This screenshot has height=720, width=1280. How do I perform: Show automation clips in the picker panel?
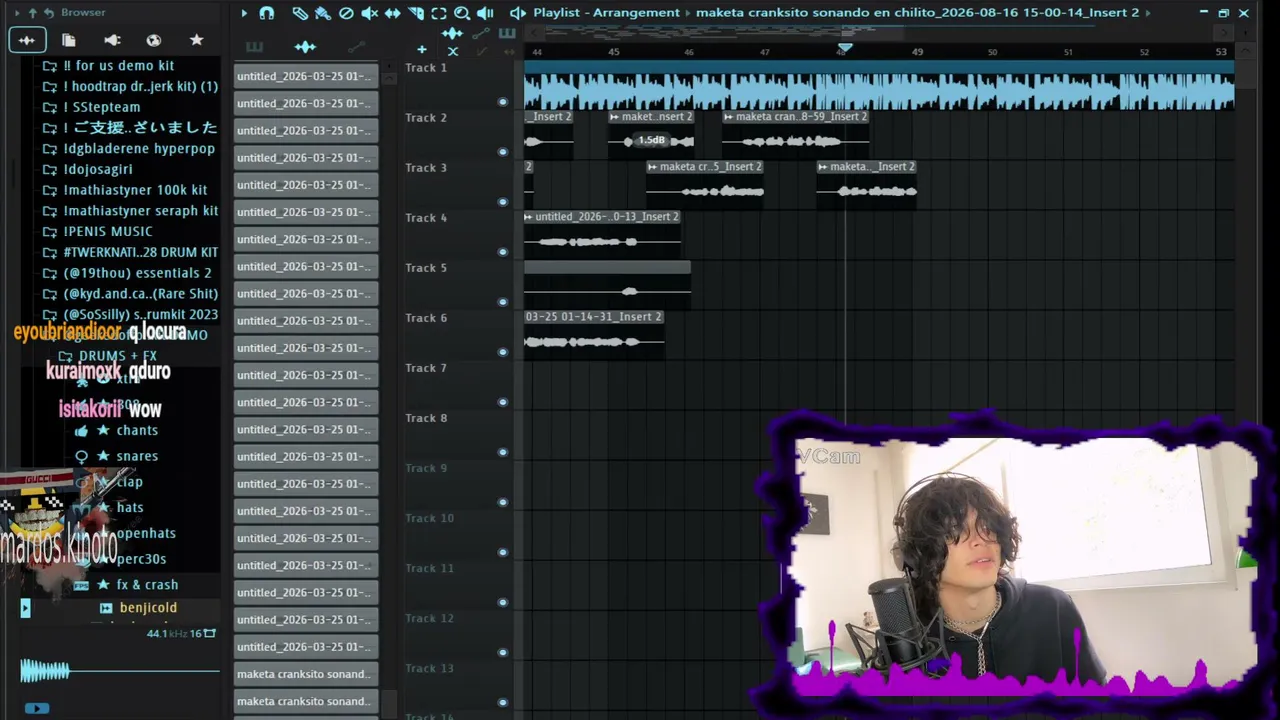(x=356, y=47)
